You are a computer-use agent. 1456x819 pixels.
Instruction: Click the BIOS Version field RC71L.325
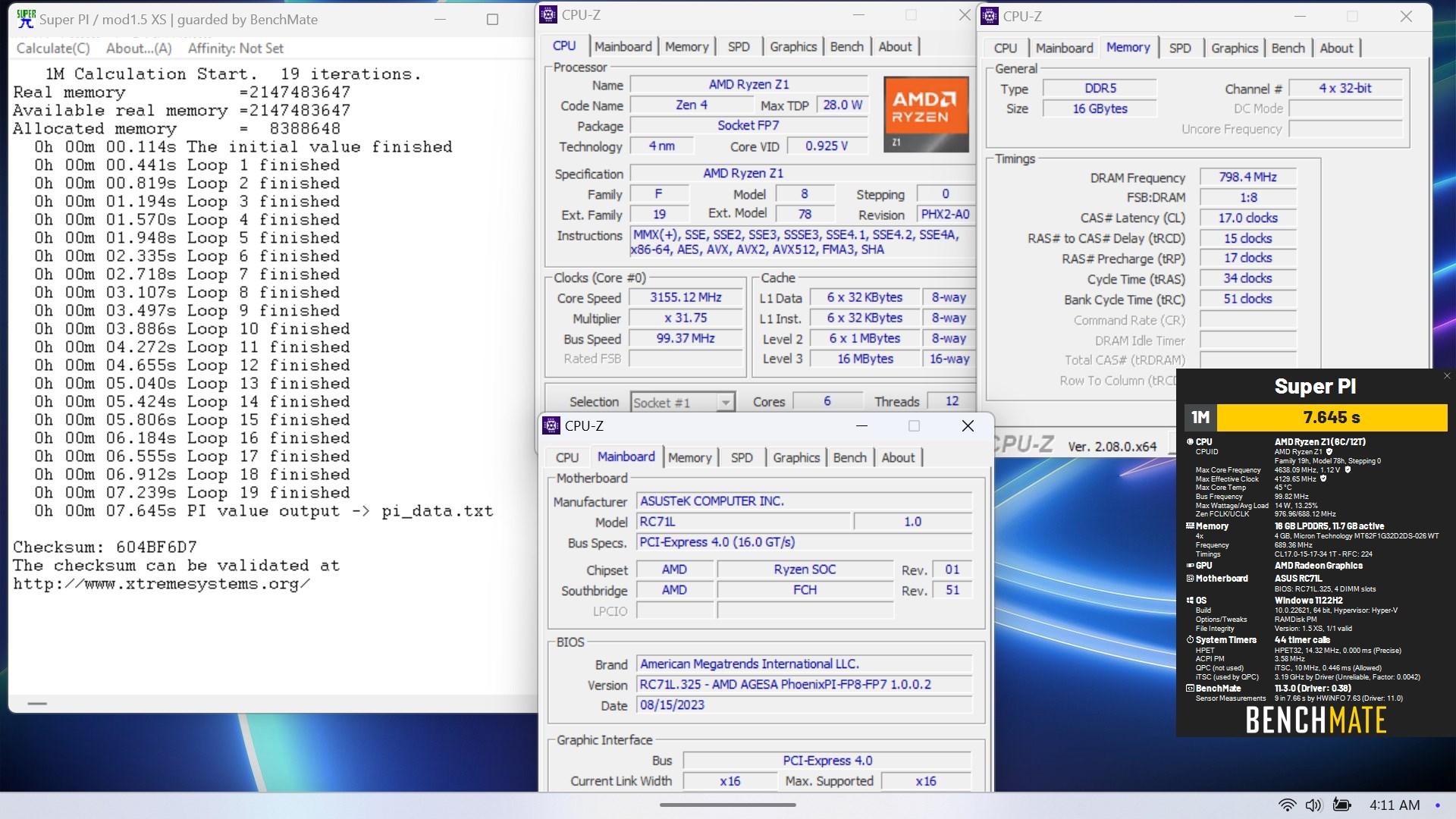pos(804,685)
